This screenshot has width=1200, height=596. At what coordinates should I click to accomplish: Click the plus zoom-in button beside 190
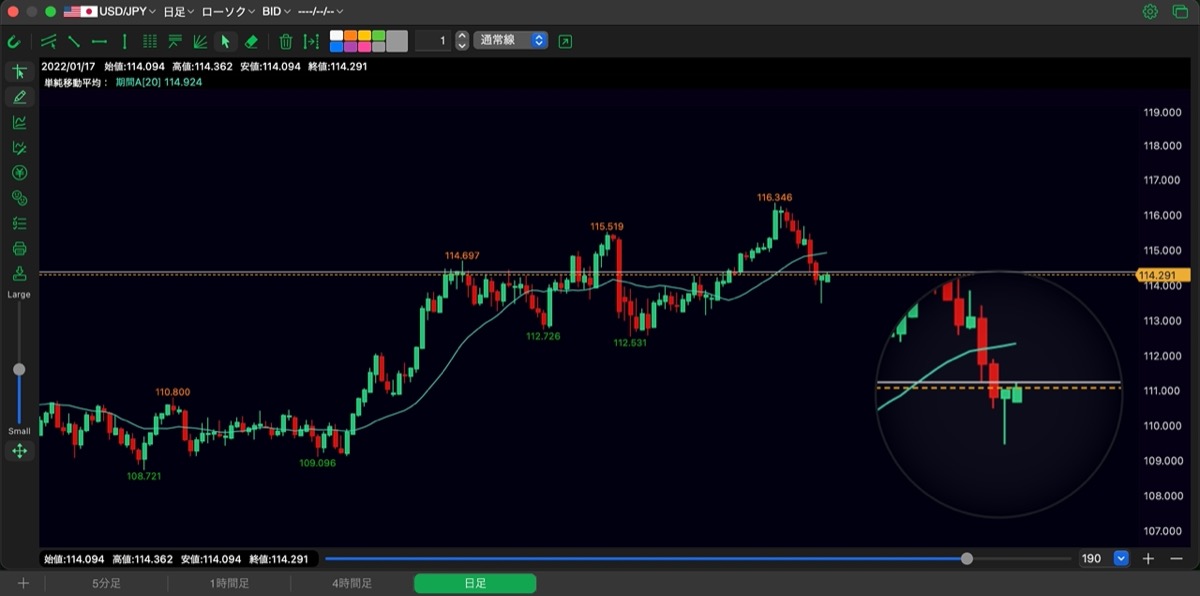click(1149, 559)
